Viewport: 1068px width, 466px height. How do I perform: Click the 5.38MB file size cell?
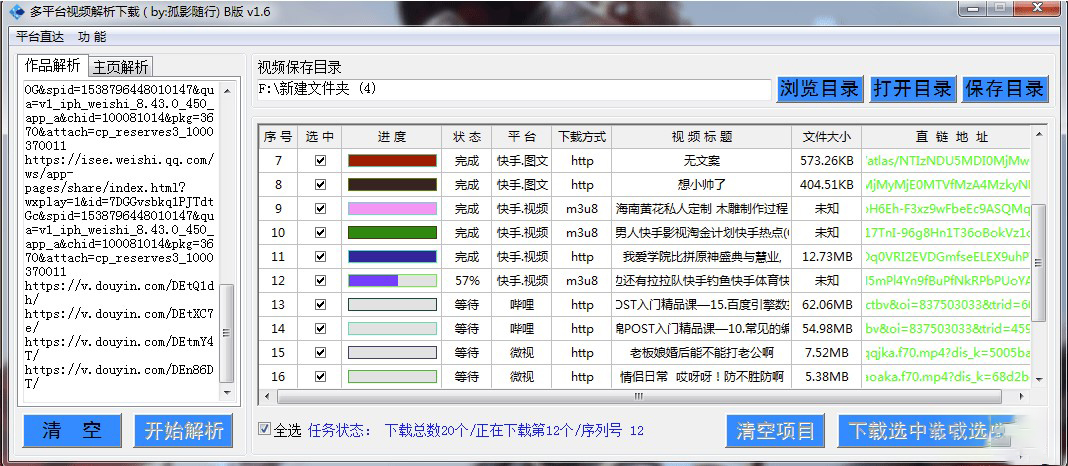[826, 376]
